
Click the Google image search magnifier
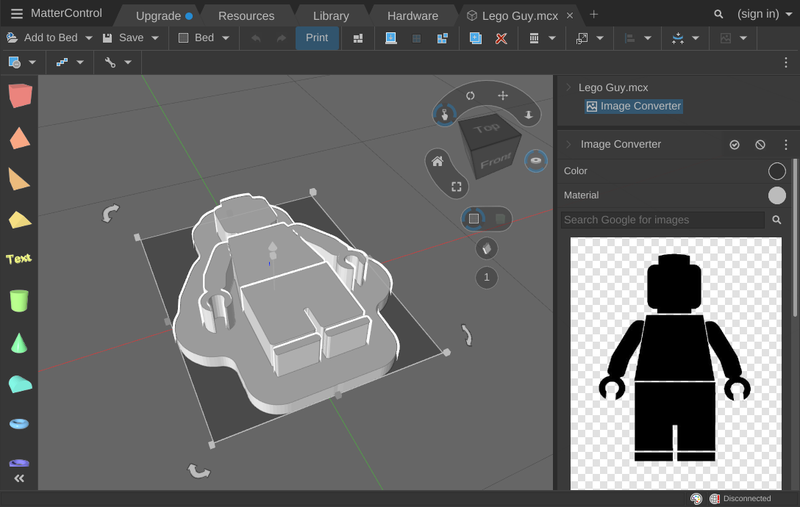pos(777,220)
